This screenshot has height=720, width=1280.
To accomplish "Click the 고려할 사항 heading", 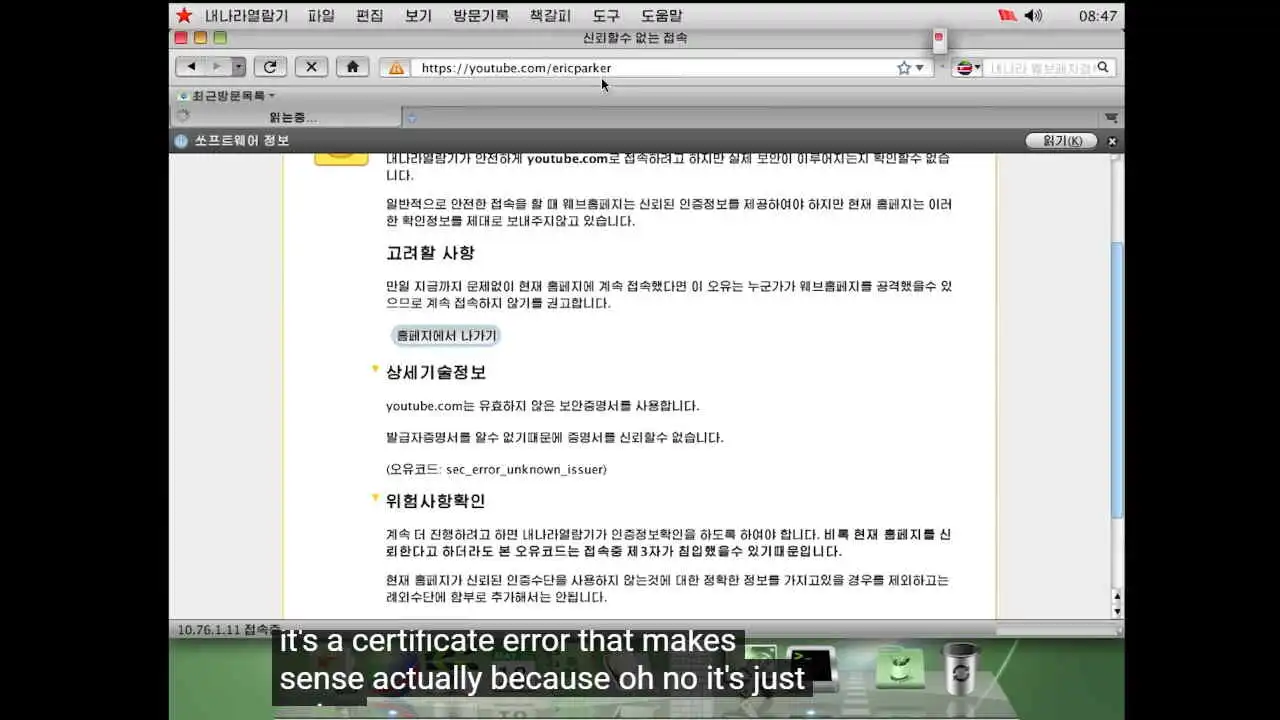I will pyautogui.click(x=430, y=253).
